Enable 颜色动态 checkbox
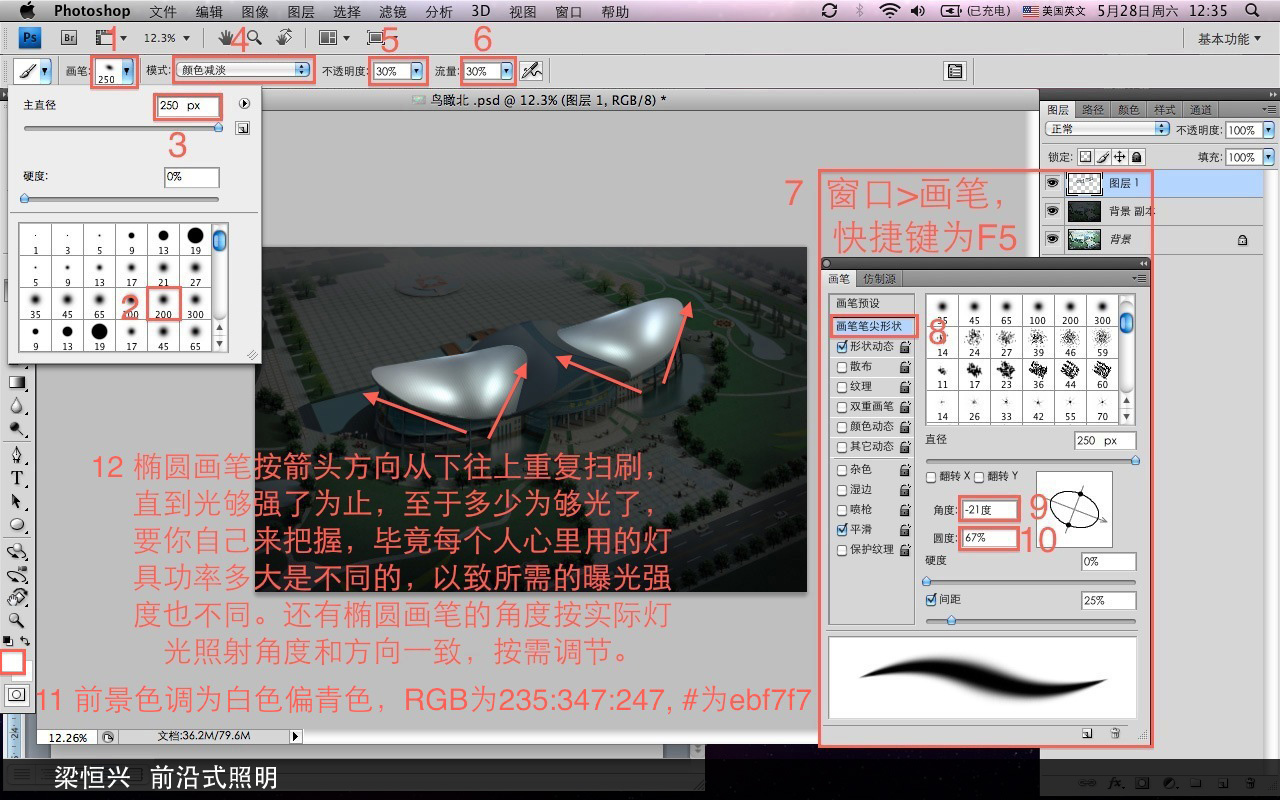The height and width of the screenshot is (800, 1280). click(x=842, y=427)
